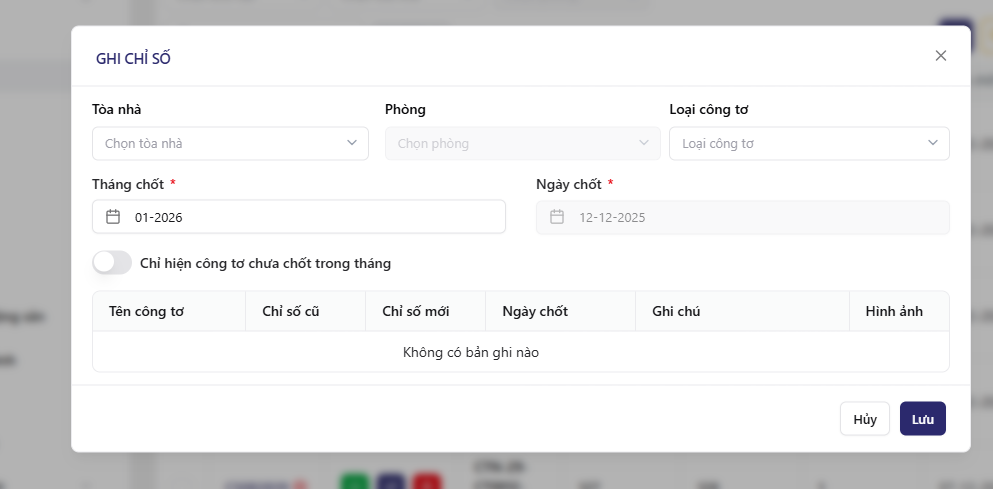The image size is (993, 489).
Task: Click the chevron arrow in the Loại công tơ selector
Action: click(933, 143)
